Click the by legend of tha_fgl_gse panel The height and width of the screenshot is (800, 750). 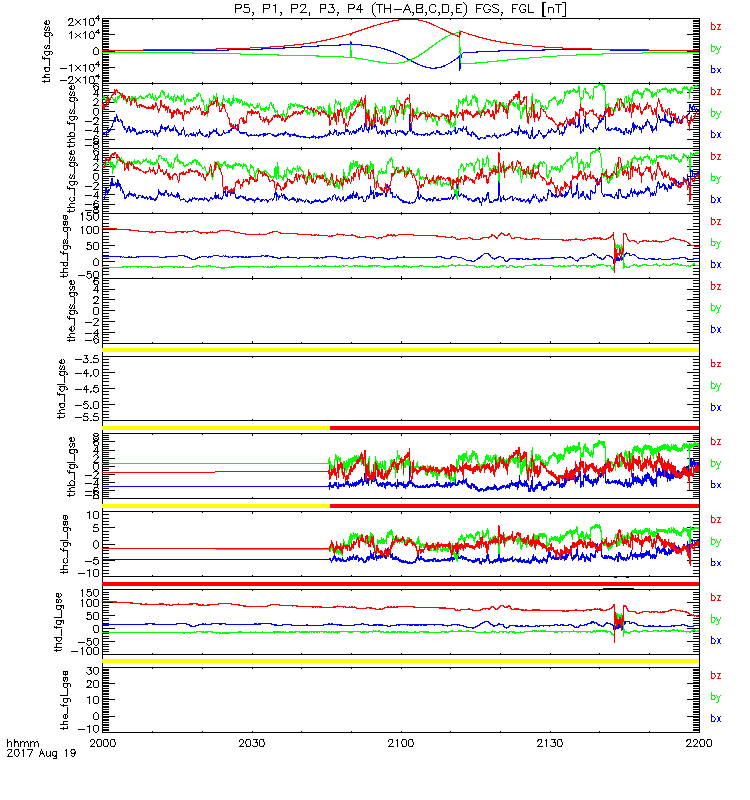(716, 386)
